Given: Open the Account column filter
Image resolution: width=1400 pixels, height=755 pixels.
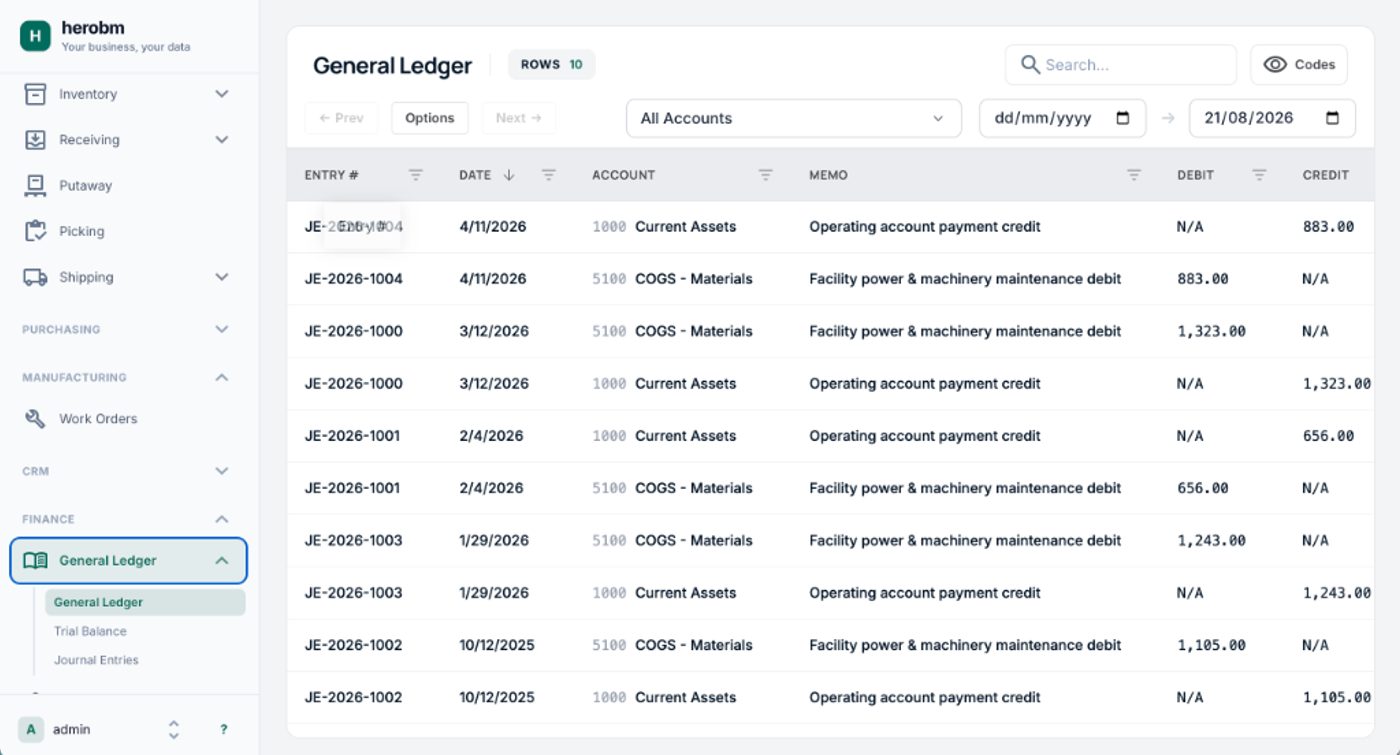Looking at the screenshot, I should pos(766,175).
